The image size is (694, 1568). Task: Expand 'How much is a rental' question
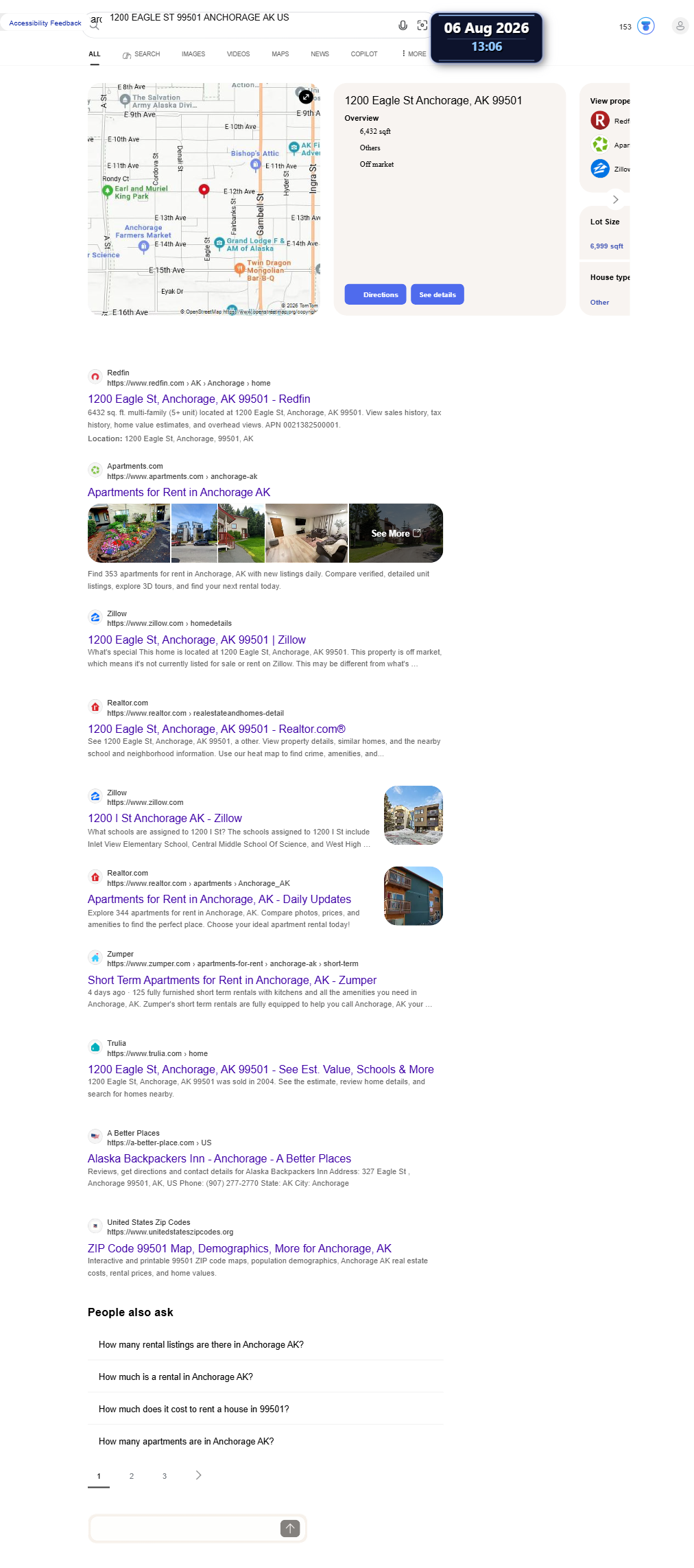click(265, 1377)
